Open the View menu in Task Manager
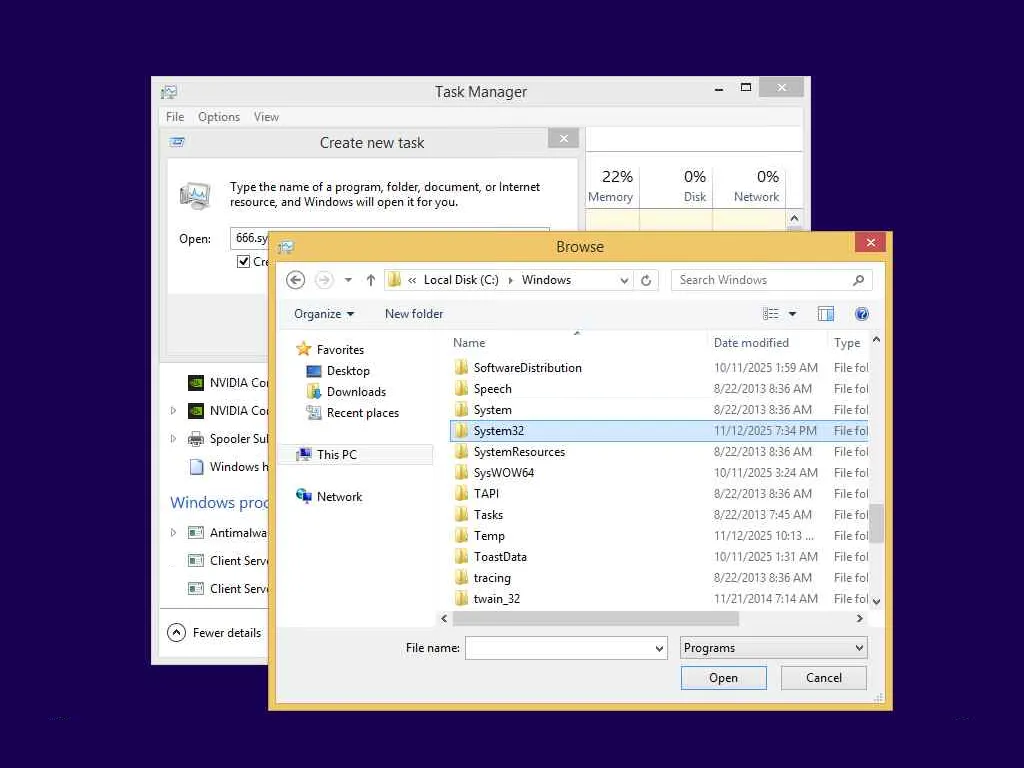1024x768 pixels. [266, 117]
